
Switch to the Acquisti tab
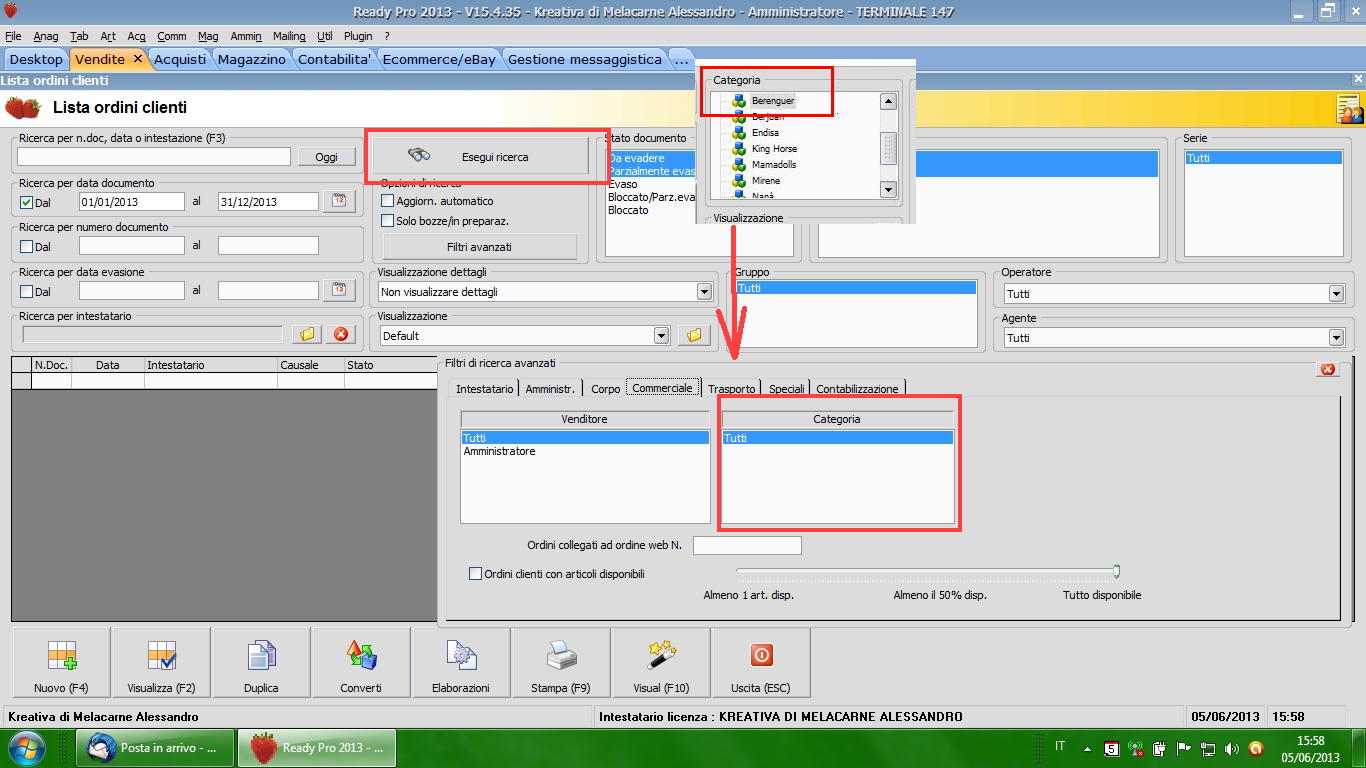coord(180,59)
